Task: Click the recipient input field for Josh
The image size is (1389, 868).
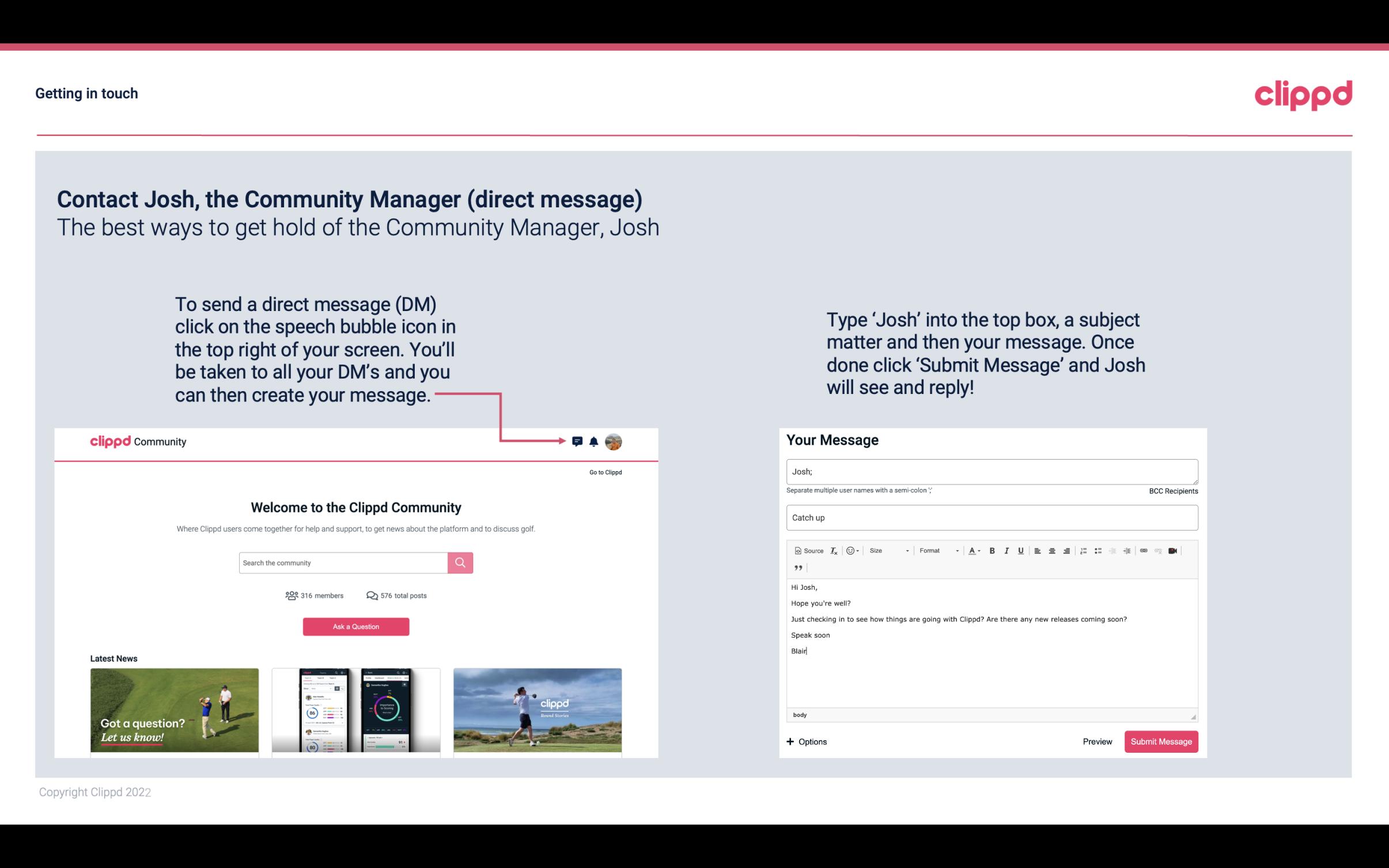Action: click(991, 471)
